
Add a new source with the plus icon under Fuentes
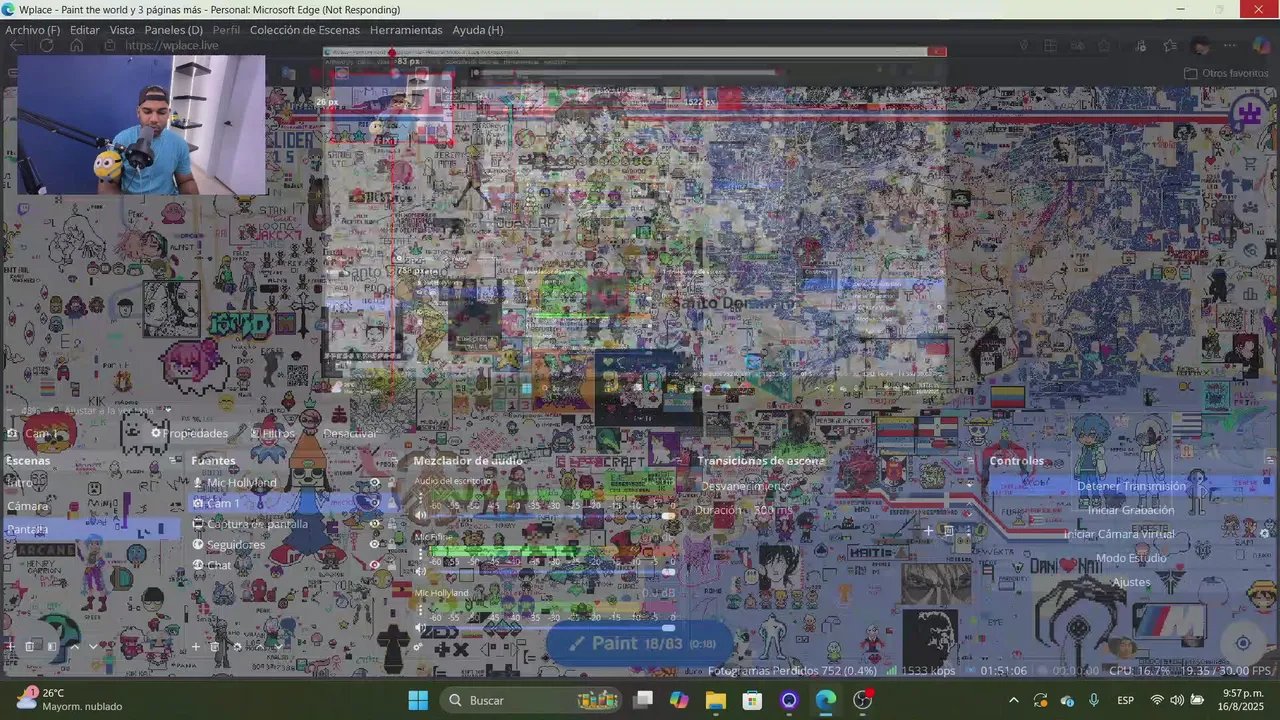click(196, 646)
